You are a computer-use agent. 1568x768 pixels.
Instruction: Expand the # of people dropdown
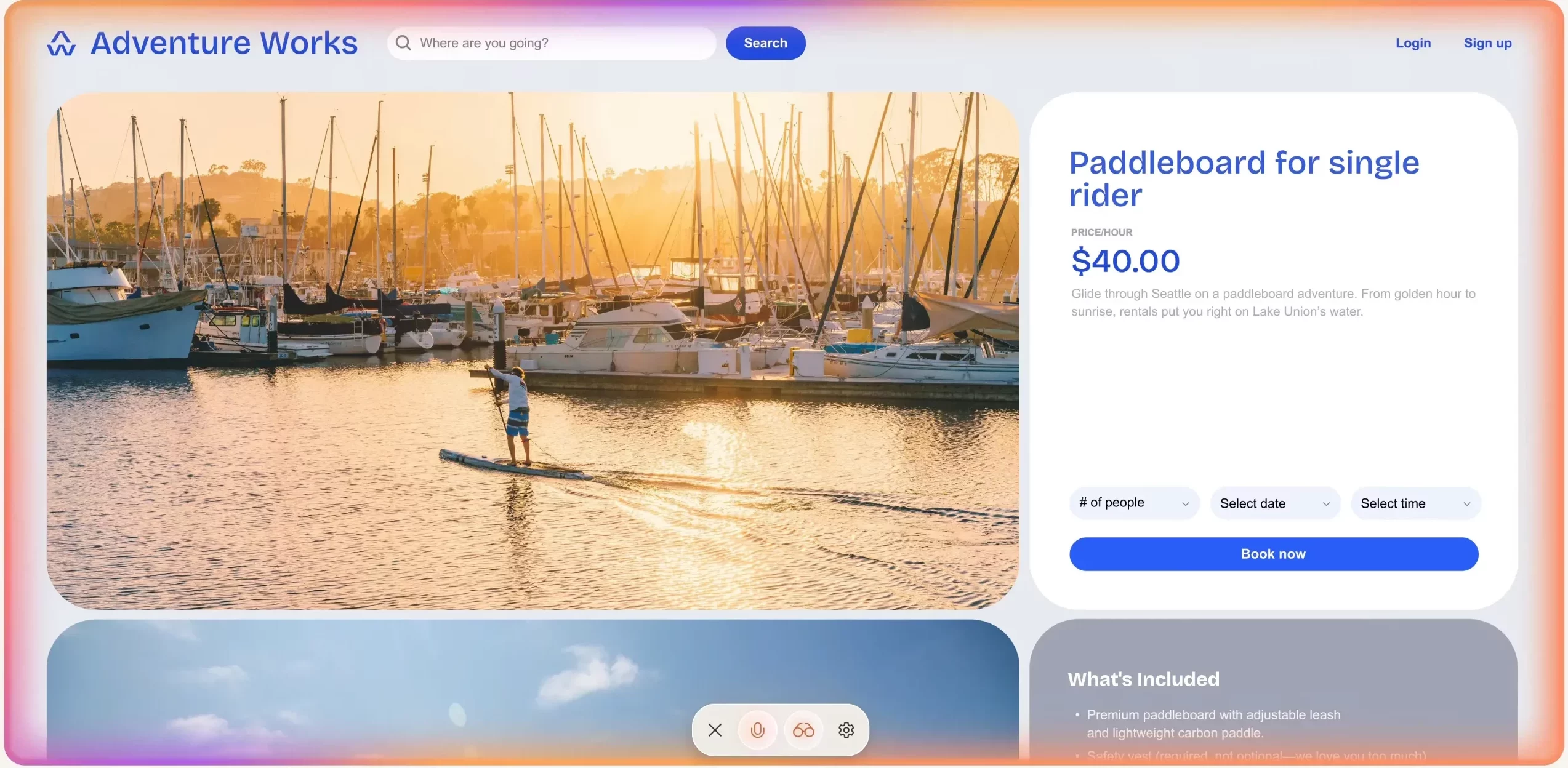pyautogui.click(x=1135, y=503)
